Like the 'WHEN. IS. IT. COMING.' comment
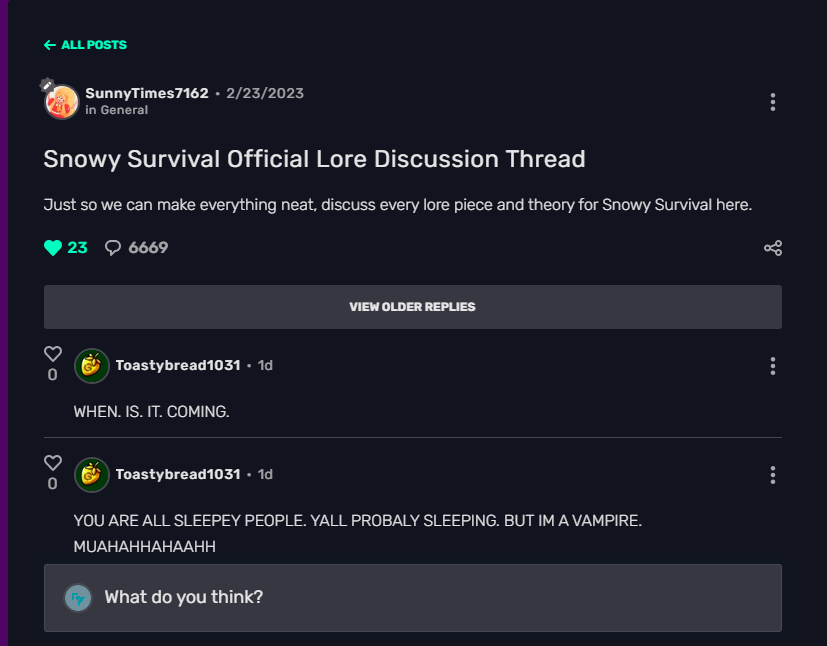 point(52,352)
